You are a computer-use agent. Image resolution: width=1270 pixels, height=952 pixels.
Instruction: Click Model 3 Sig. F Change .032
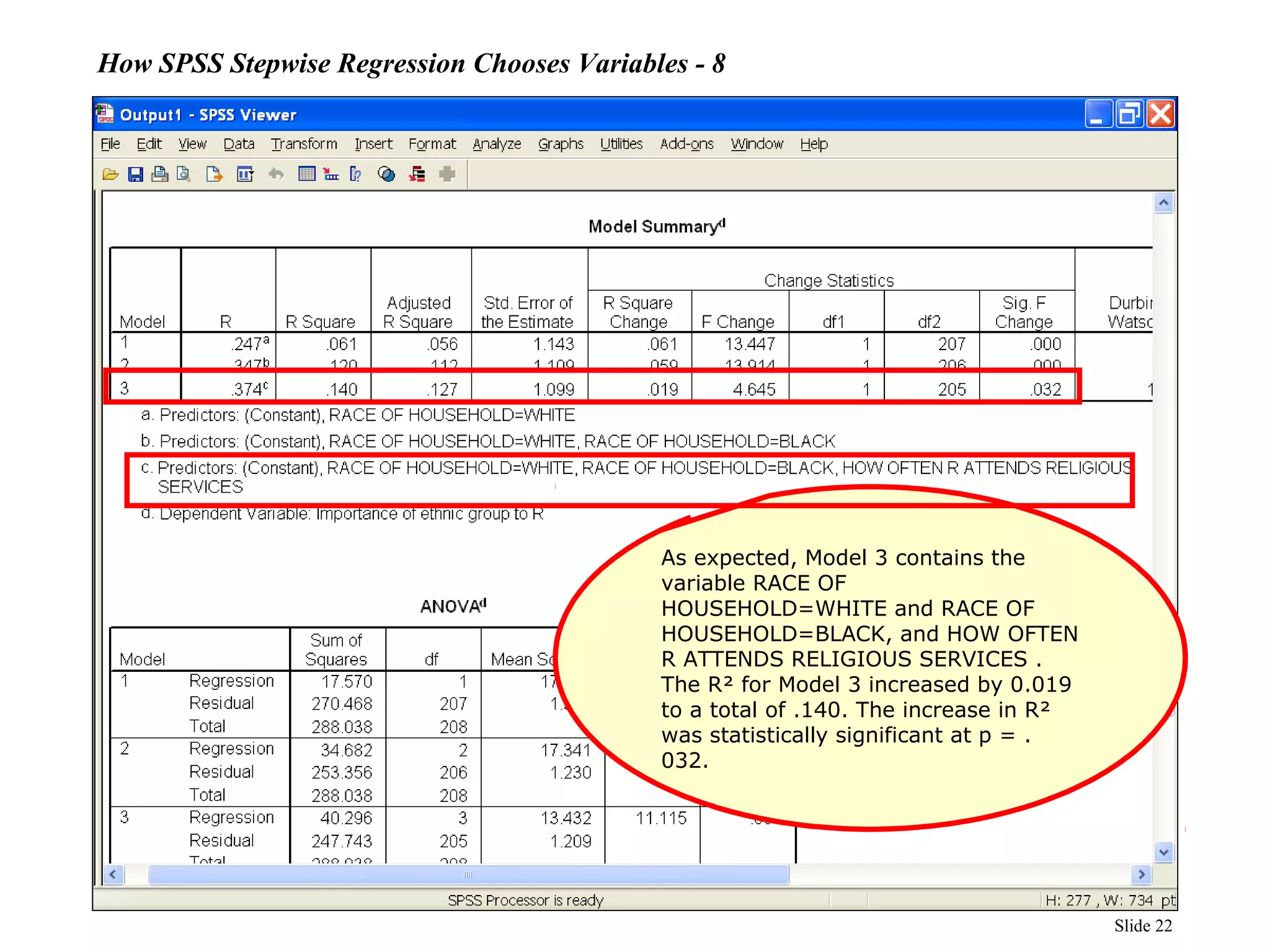(1046, 389)
